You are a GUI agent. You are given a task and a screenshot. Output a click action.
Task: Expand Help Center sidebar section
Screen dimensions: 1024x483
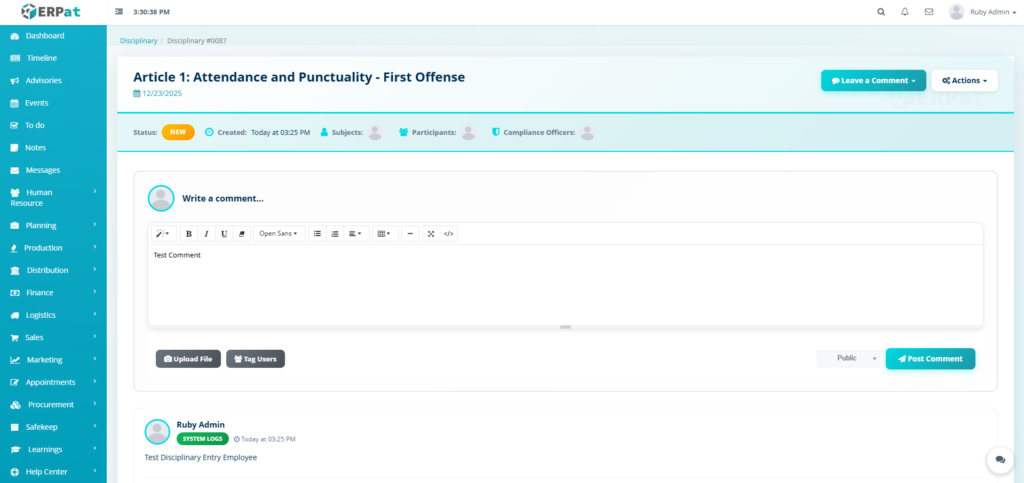(53, 471)
